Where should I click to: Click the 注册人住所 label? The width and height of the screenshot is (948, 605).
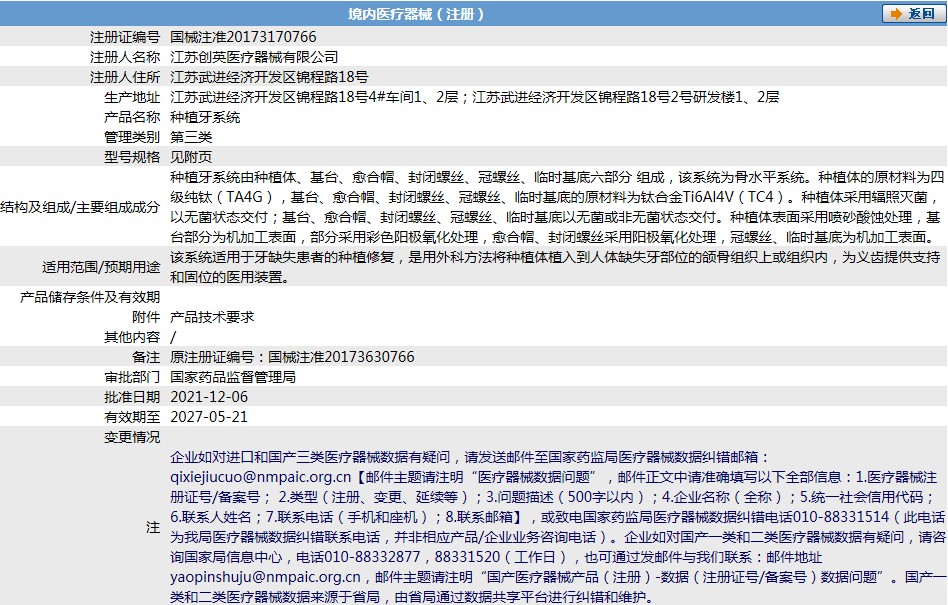(125, 77)
